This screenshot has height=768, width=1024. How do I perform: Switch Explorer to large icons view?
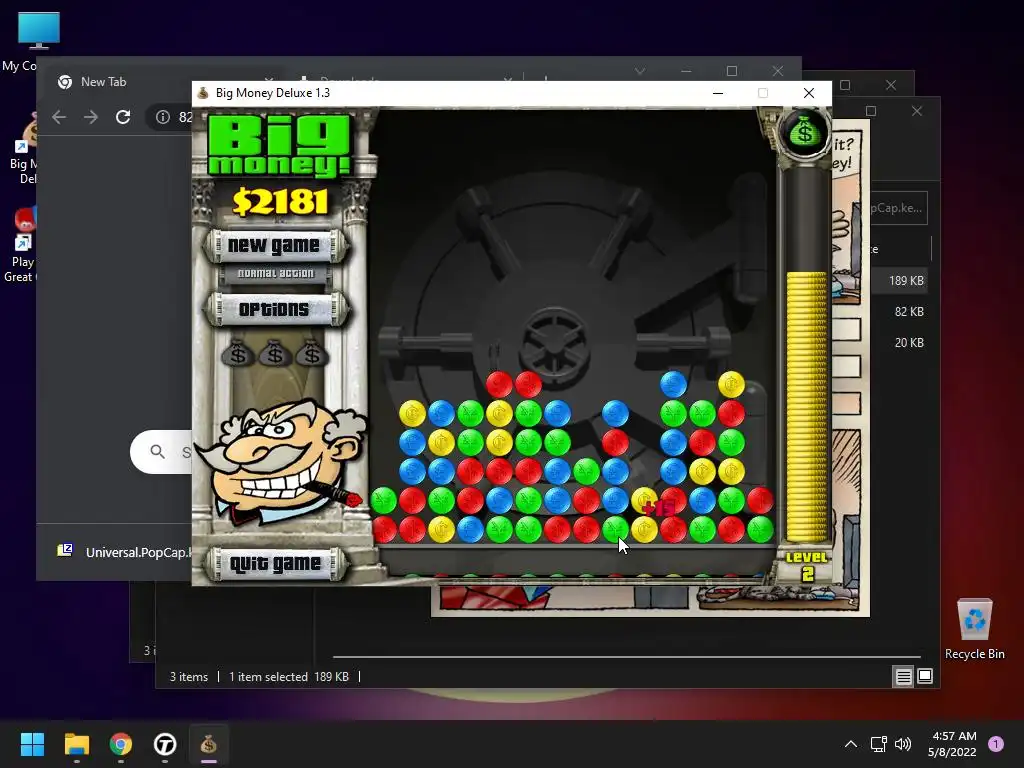click(925, 677)
